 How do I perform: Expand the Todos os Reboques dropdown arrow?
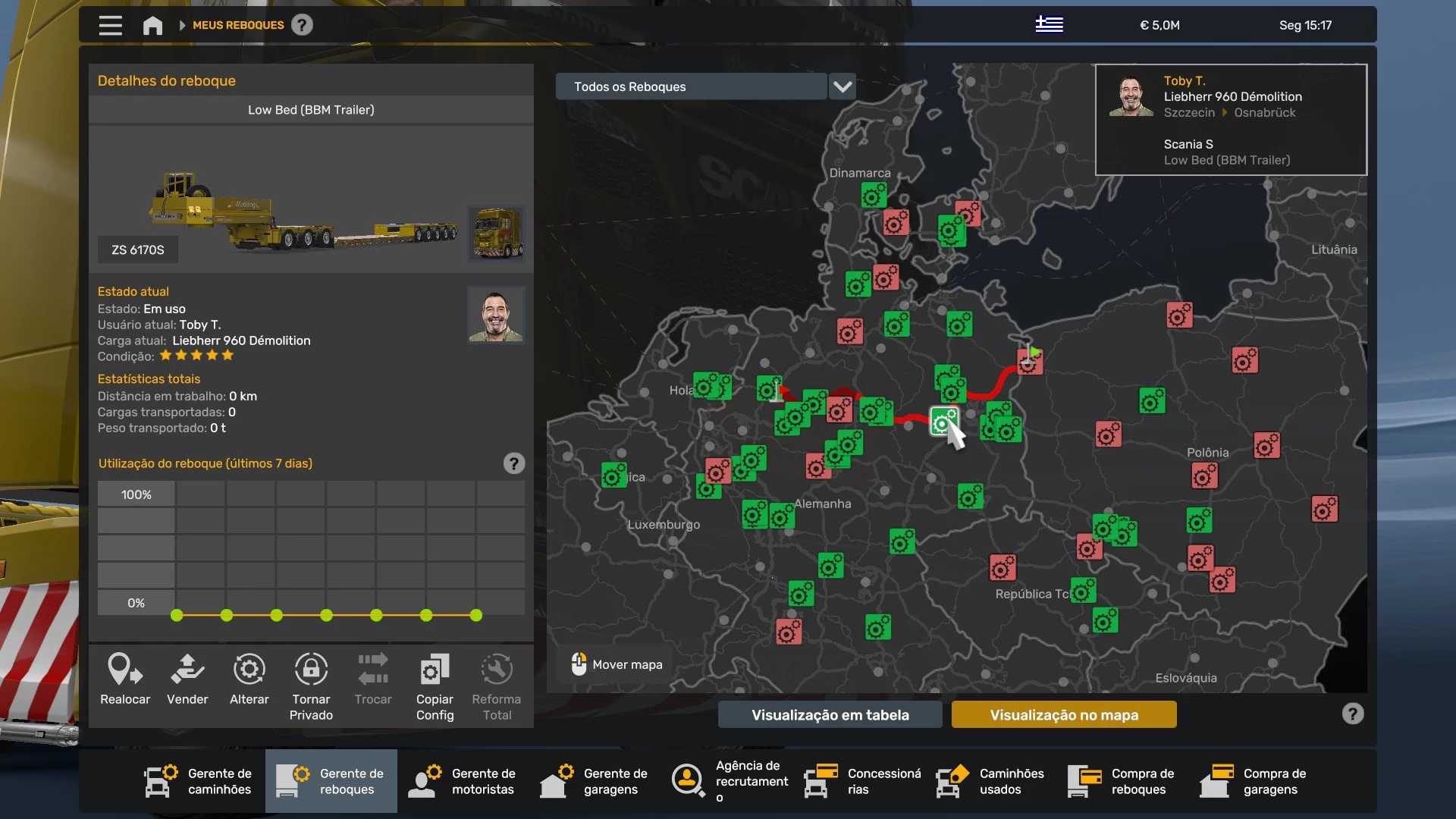point(842,86)
